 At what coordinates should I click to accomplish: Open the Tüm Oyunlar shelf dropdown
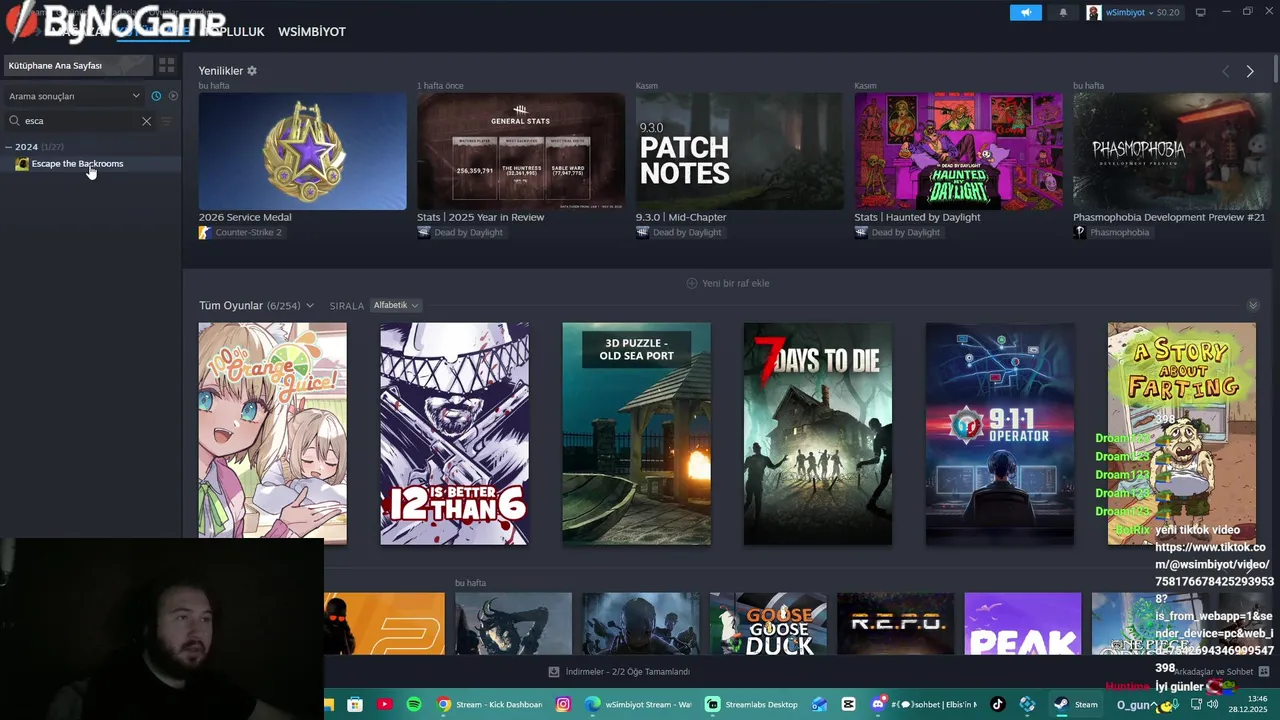[310, 306]
